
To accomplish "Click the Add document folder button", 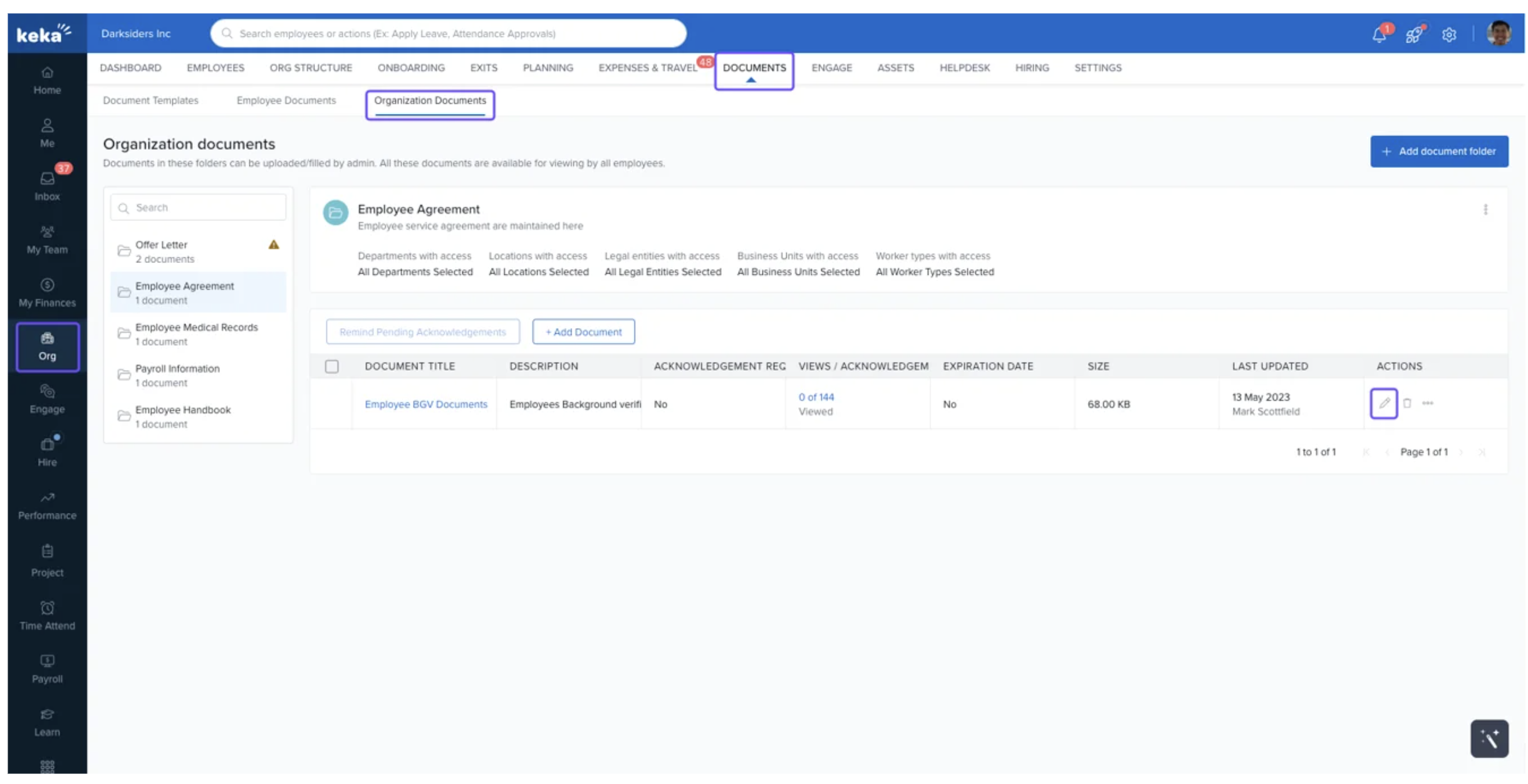I will click(1438, 152).
